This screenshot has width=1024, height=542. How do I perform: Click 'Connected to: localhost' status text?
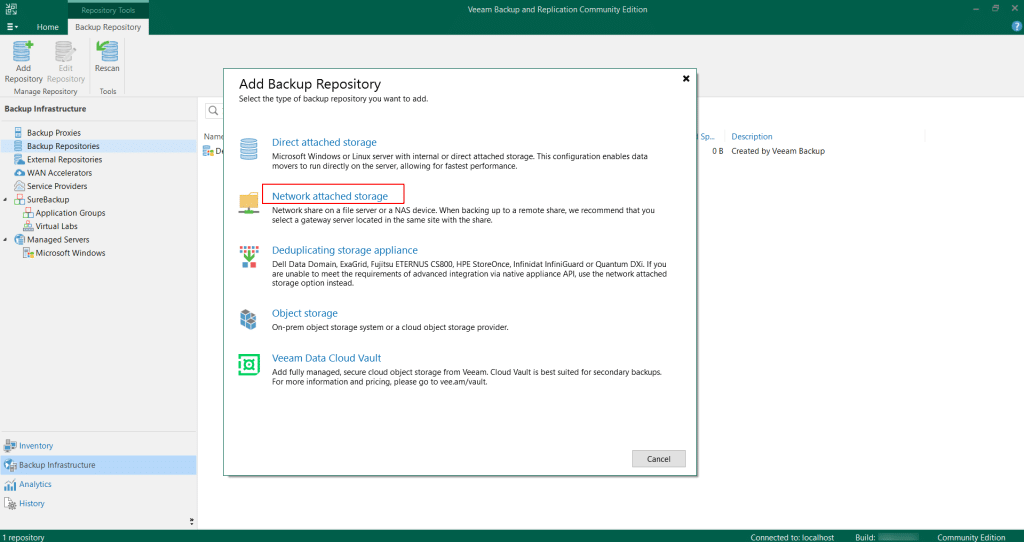pyautogui.click(x=792, y=537)
